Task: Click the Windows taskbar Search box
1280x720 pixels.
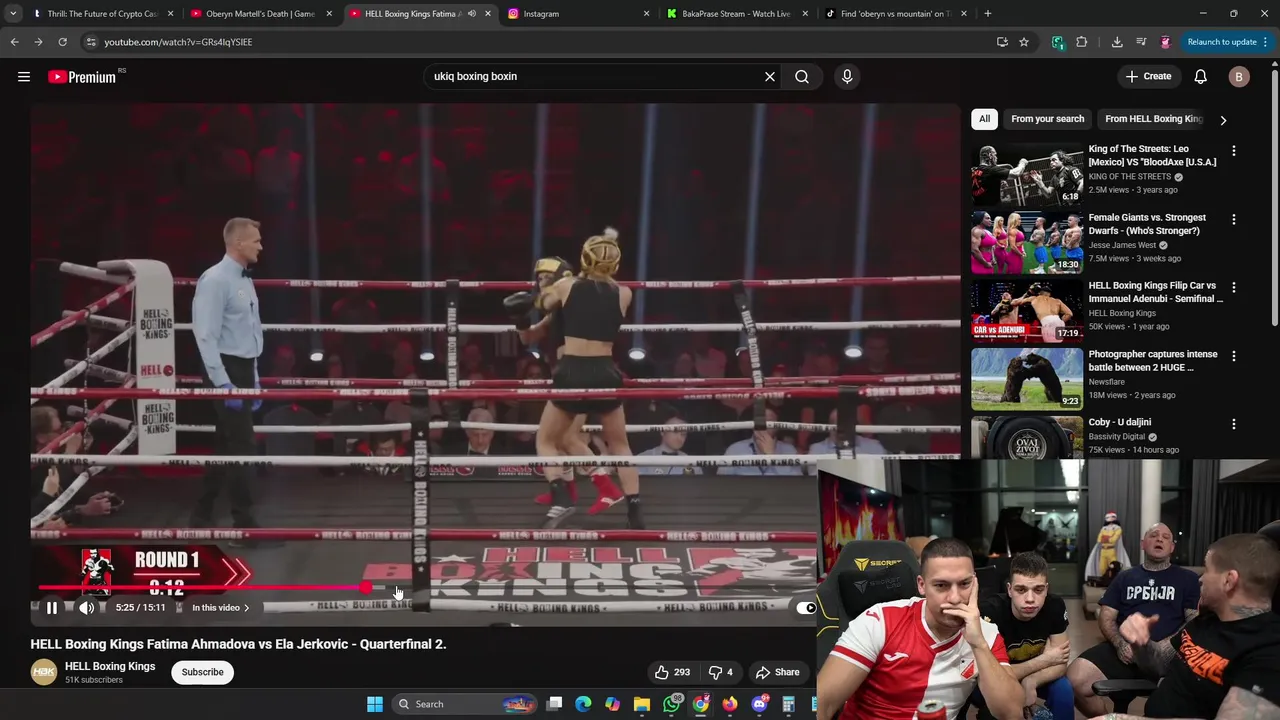Action: pyautogui.click(x=466, y=704)
